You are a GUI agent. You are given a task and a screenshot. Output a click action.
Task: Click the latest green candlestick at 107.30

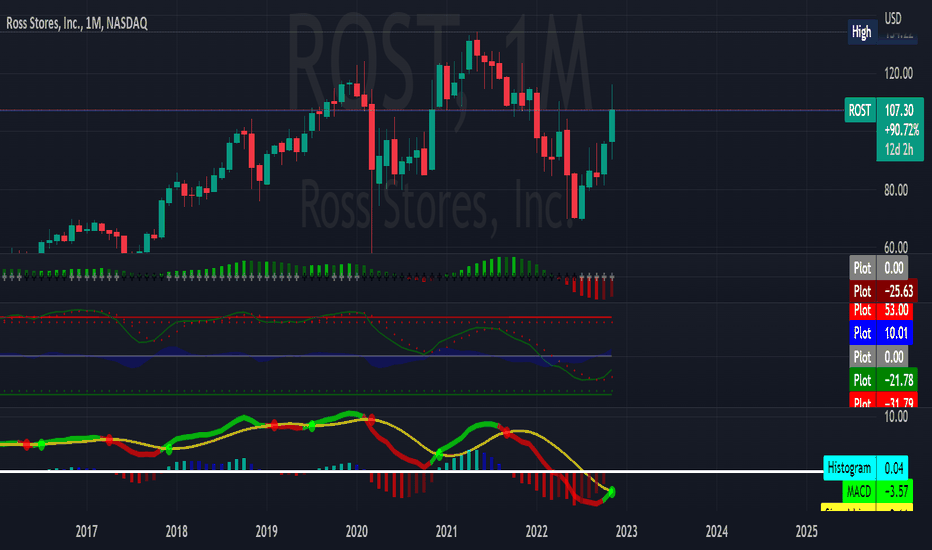click(x=612, y=125)
